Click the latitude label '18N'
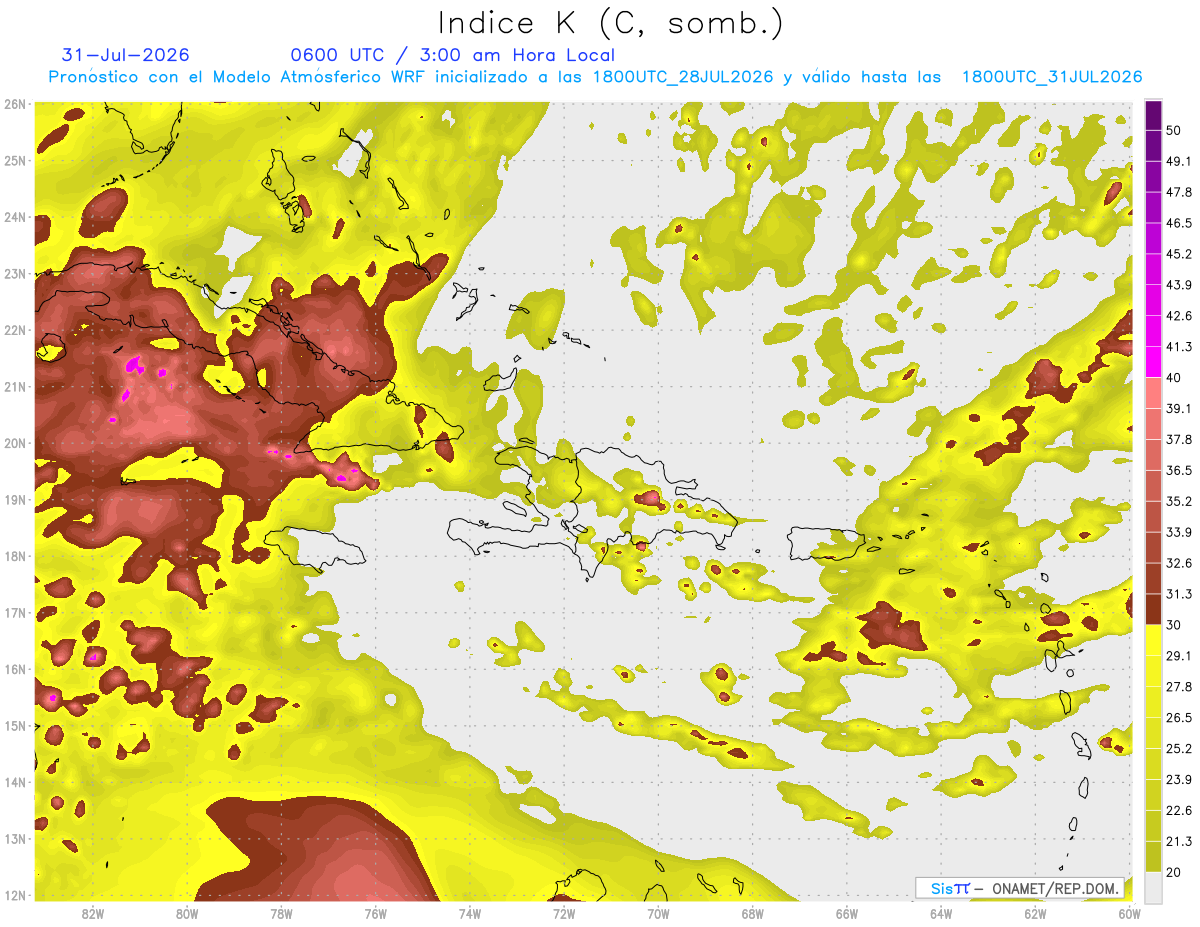 pos(15,556)
